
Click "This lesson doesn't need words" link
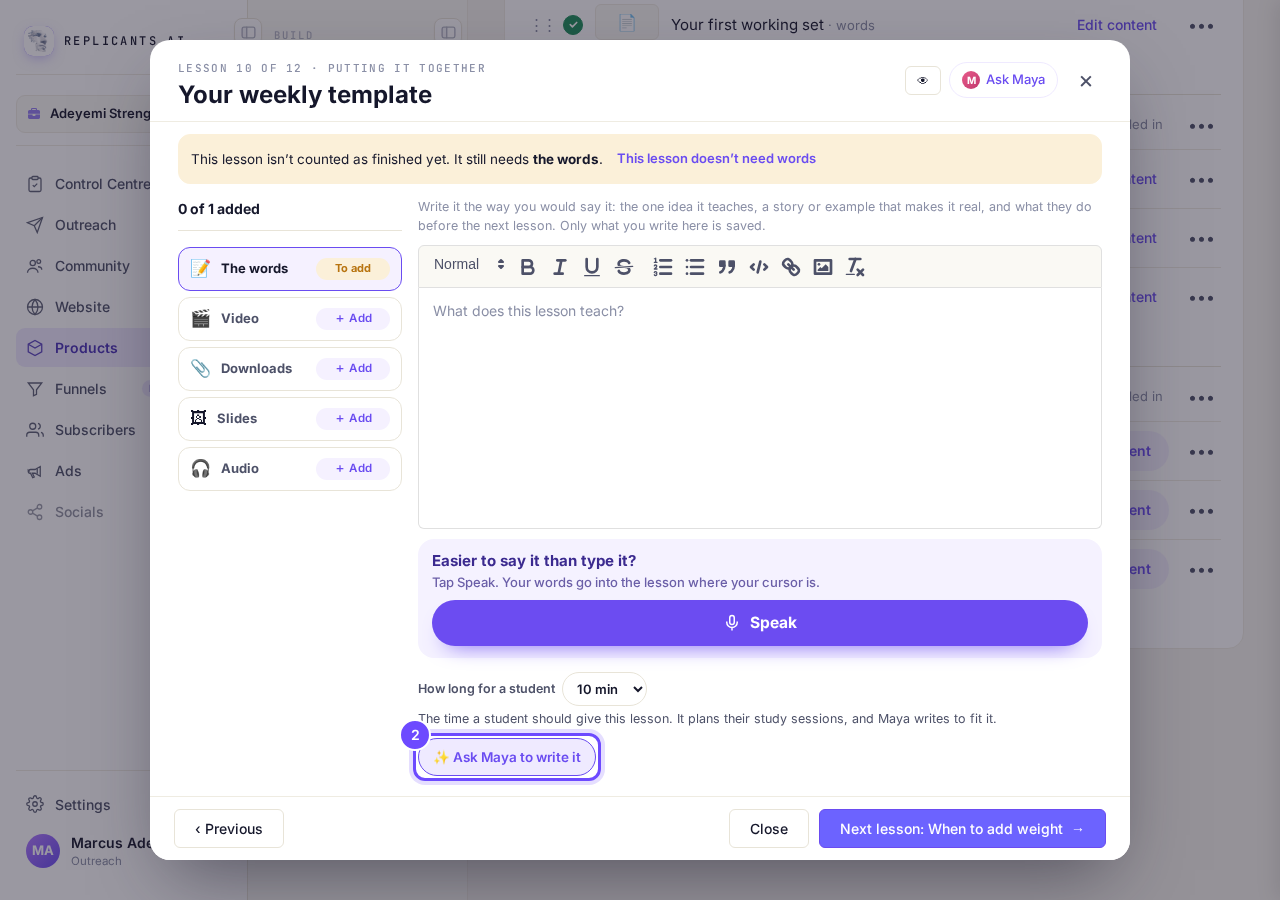point(716,158)
